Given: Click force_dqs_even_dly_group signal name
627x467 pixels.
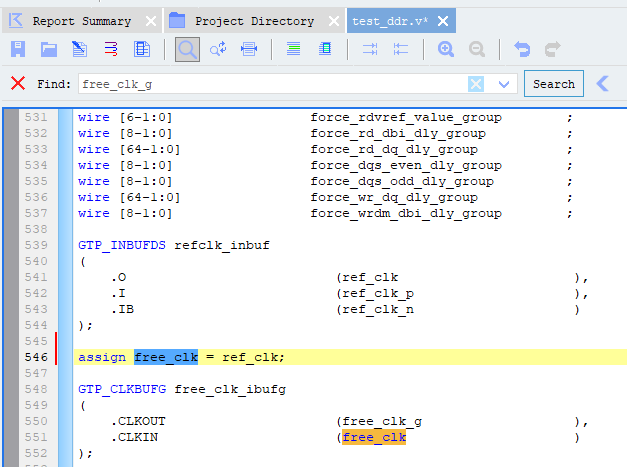Looking at the screenshot, I should (406, 165).
